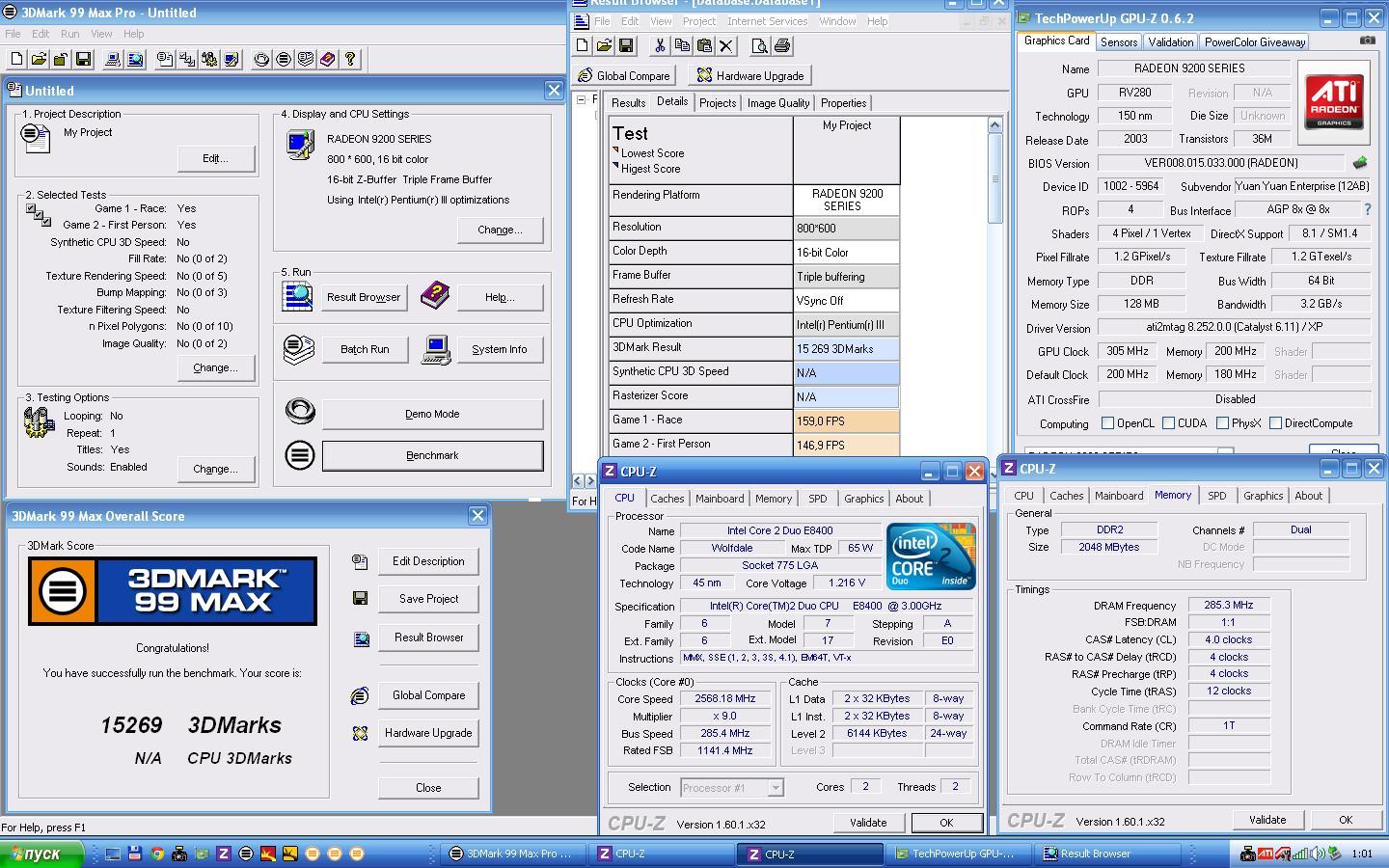Click Benchmark button in 3DMark Run section
The height and width of the screenshot is (868, 1389).
click(x=432, y=455)
